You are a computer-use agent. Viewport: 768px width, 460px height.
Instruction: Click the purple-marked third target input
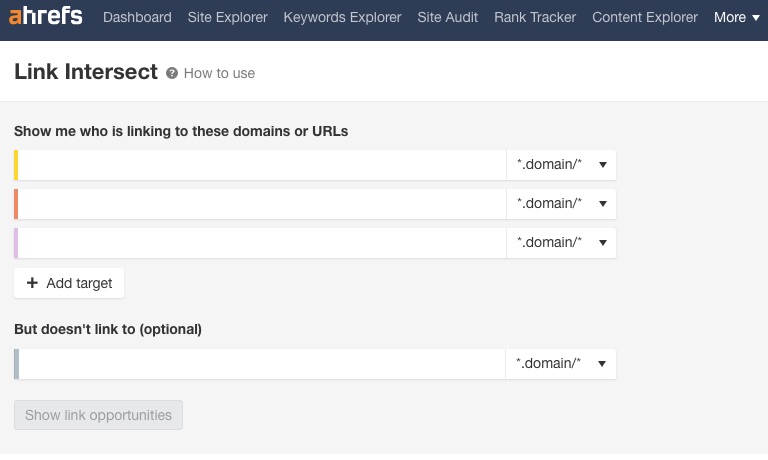(x=262, y=243)
